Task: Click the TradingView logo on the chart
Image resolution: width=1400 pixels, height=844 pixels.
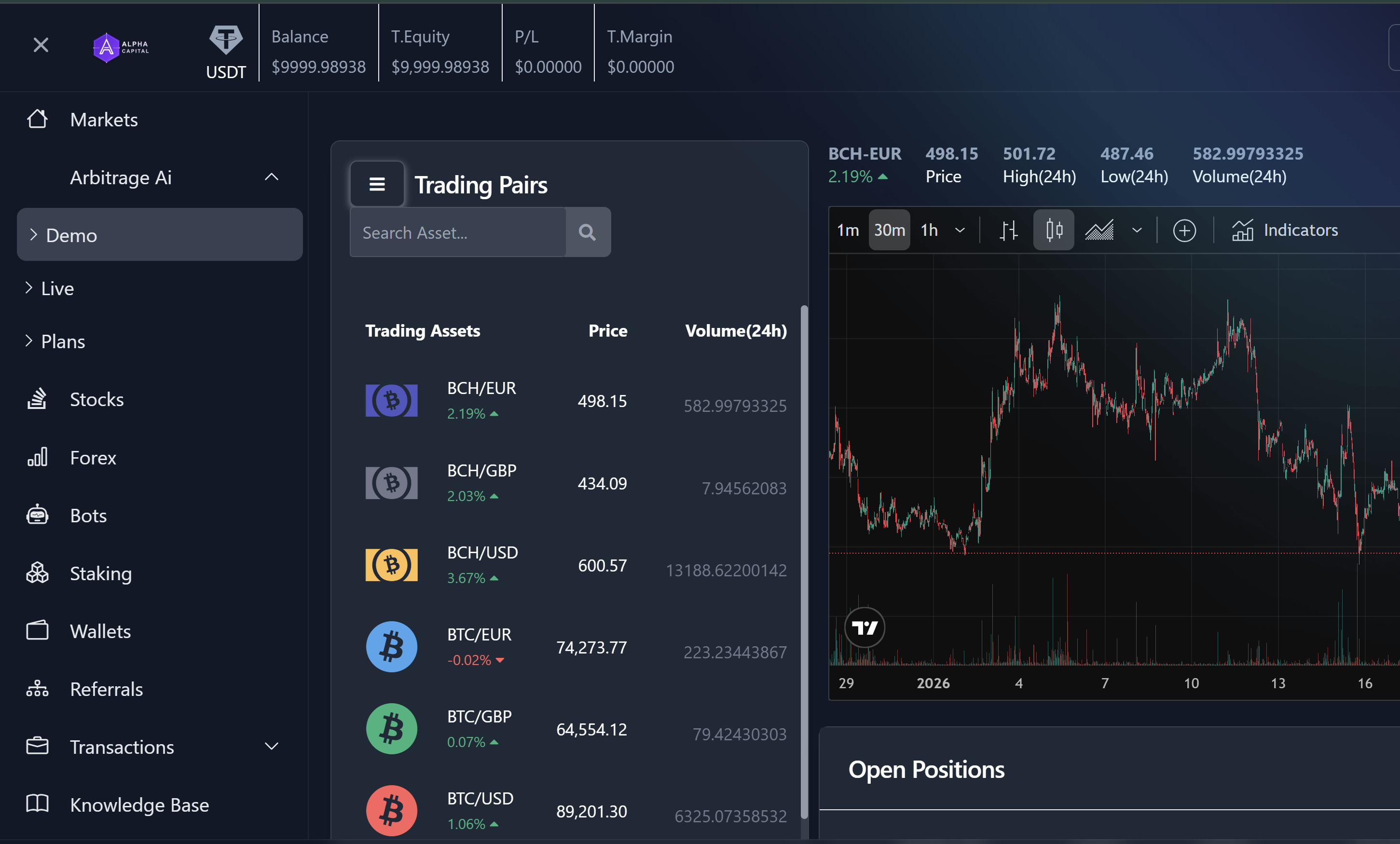Action: 864,627
